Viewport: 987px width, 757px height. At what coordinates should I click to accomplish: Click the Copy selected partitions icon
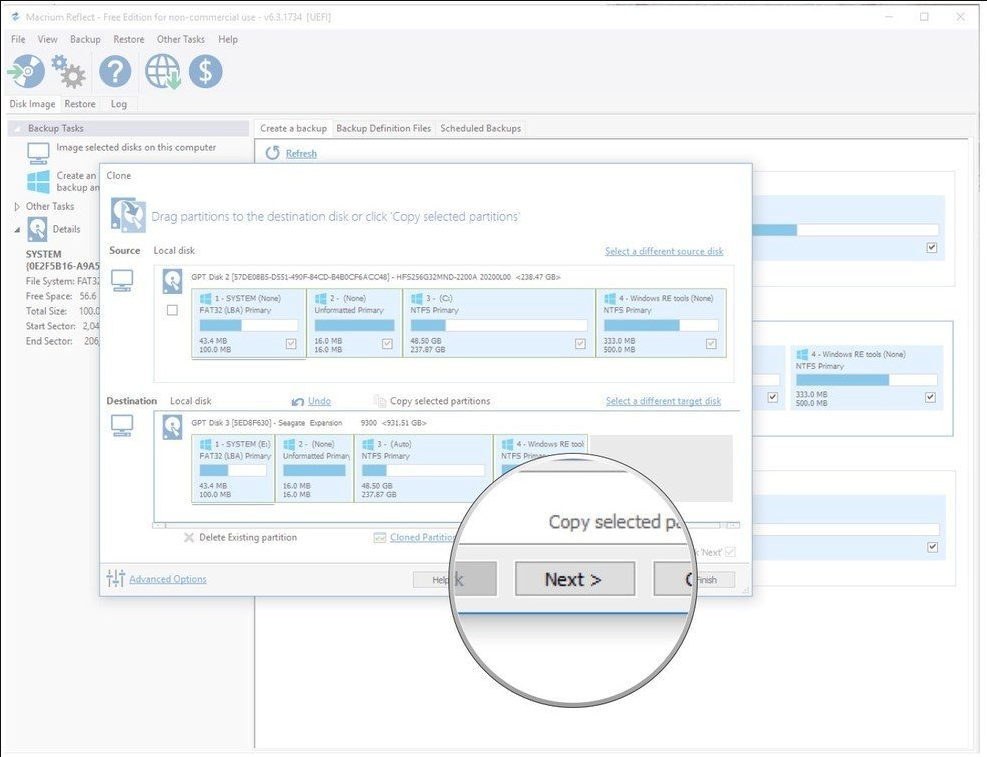(x=380, y=401)
